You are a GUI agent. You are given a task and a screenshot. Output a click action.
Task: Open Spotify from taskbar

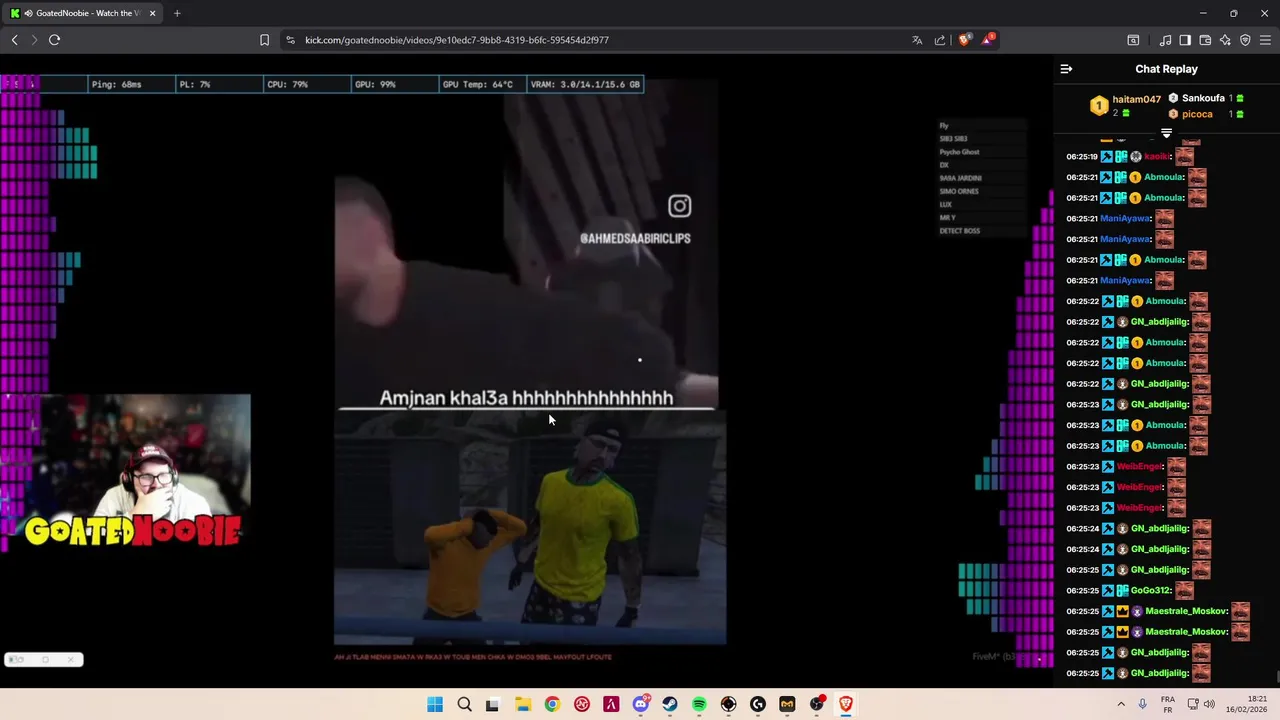coord(699,705)
